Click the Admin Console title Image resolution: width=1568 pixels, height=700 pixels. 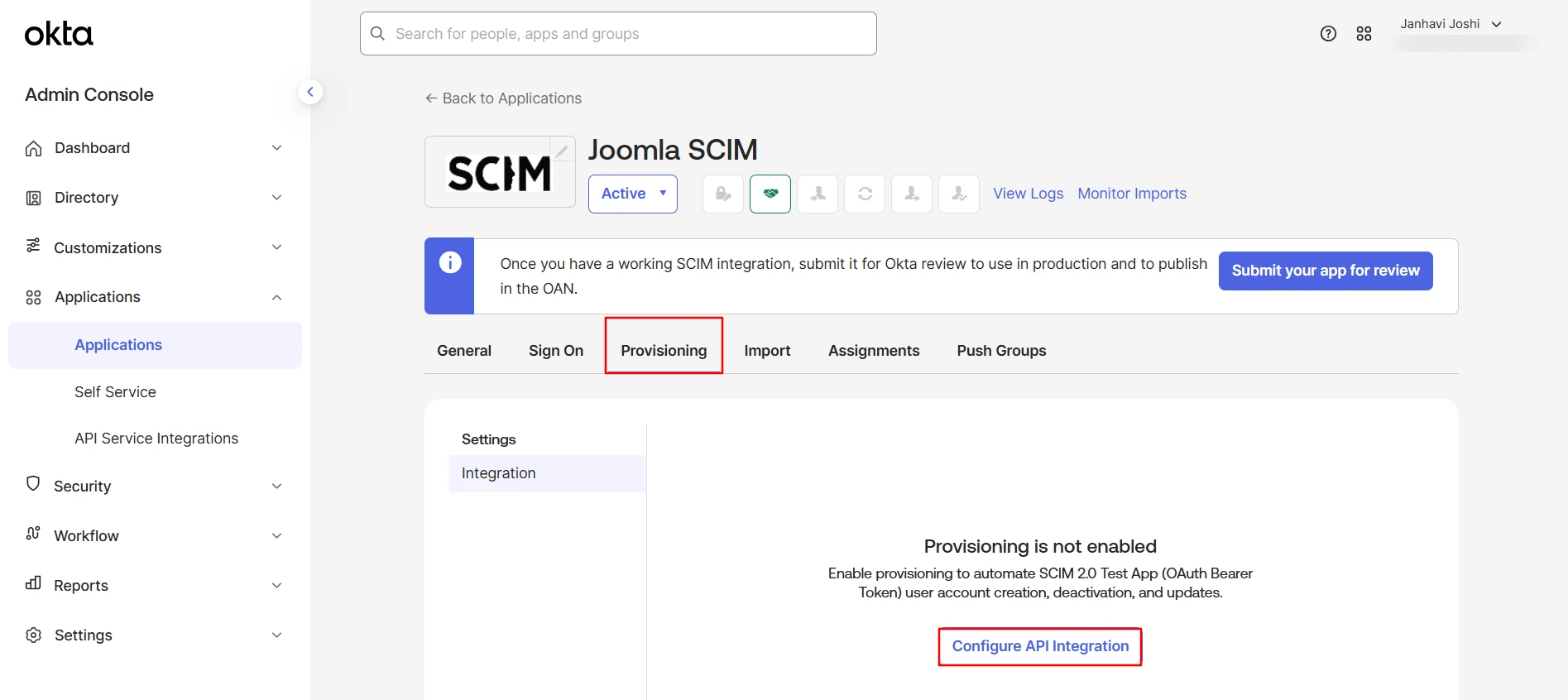tap(89, 95)
